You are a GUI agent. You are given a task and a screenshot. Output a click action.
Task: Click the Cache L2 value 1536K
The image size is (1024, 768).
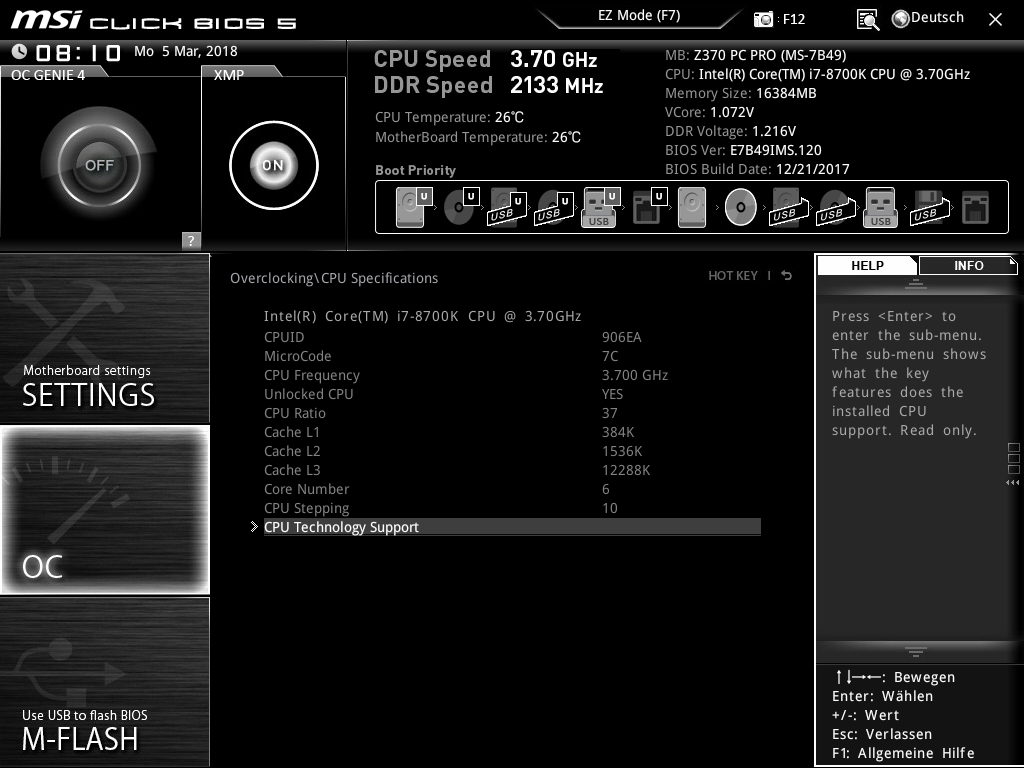pyautogui.click(x=622, y=451)
